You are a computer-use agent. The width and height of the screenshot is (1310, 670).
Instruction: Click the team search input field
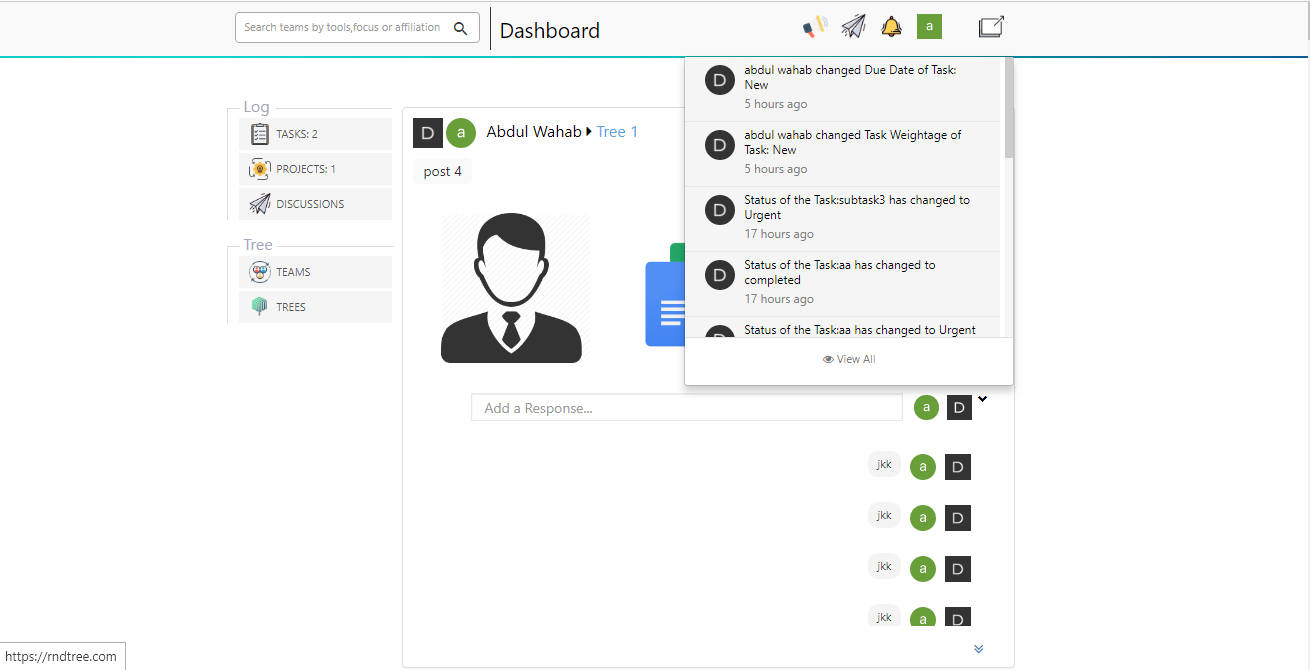[342, 28]
